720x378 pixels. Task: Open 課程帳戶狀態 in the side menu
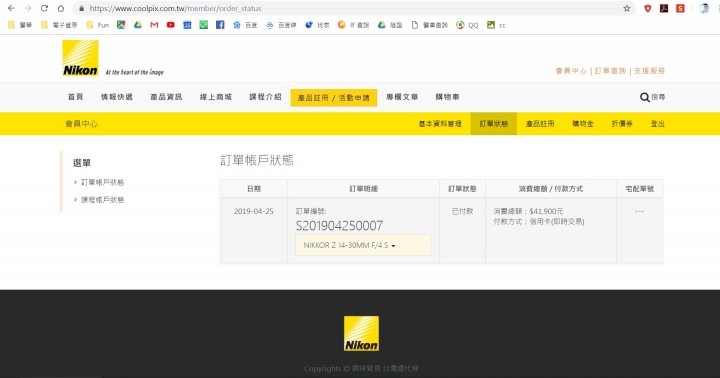[102, 200]
